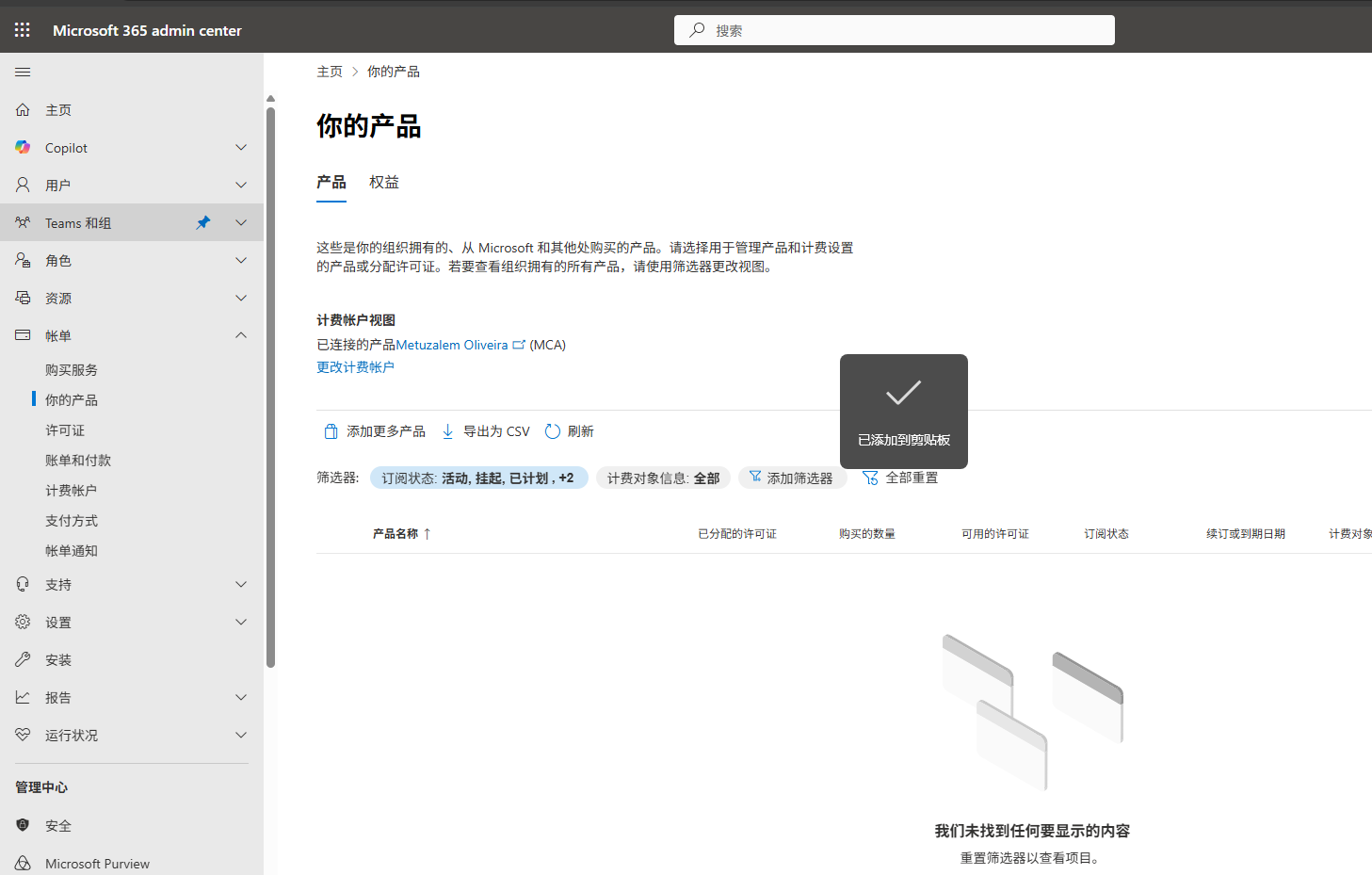Click the Microsoft 365 admin center title

(147, 30)
